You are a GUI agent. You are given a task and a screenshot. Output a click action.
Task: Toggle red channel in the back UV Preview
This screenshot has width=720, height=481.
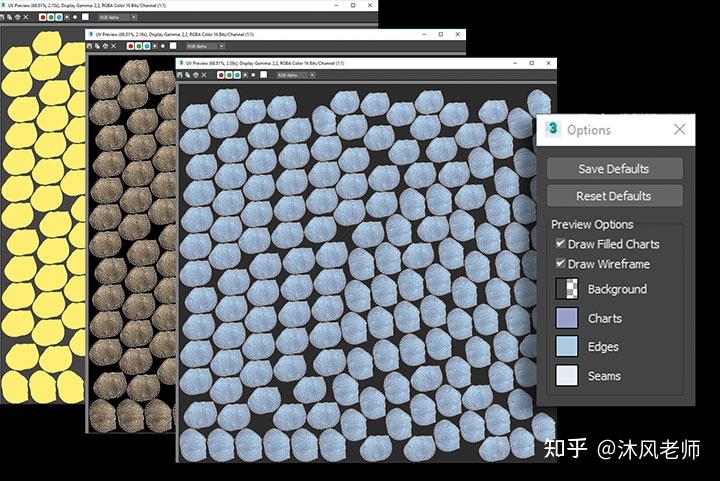click(43, 17)
